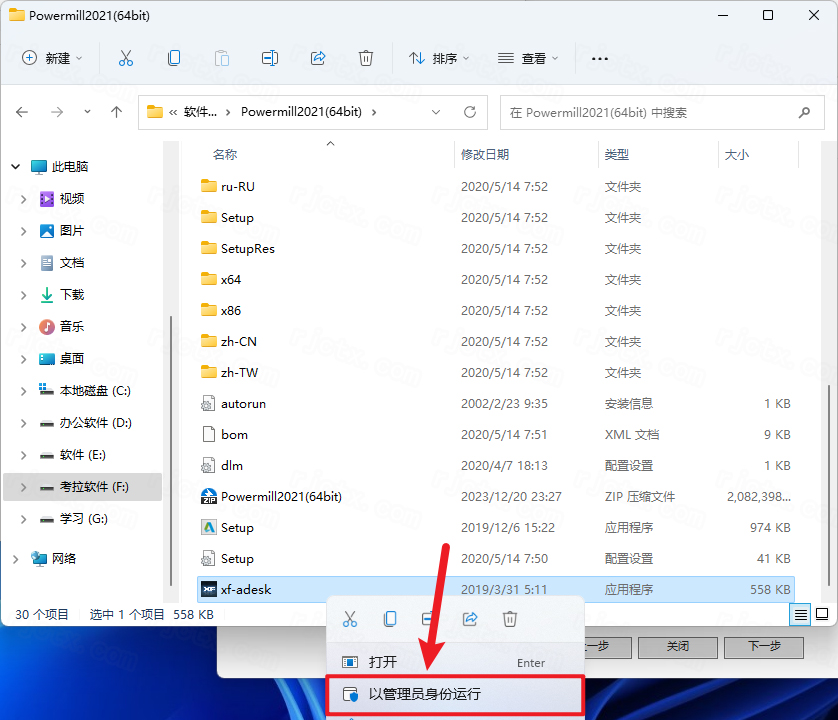Select the Setup 配置设置 file row

tap(495, 559)
